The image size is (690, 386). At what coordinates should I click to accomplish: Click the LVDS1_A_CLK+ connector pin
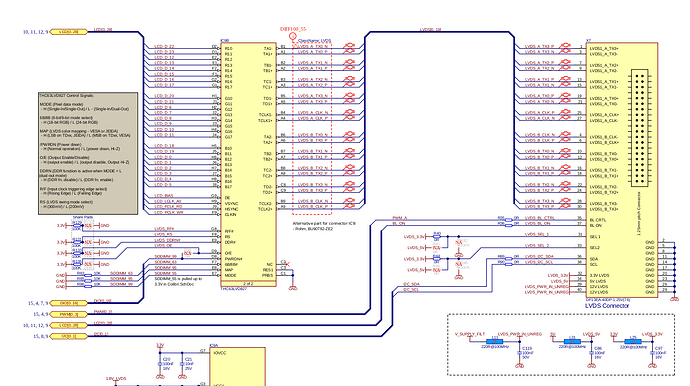[x=604, y=115]
